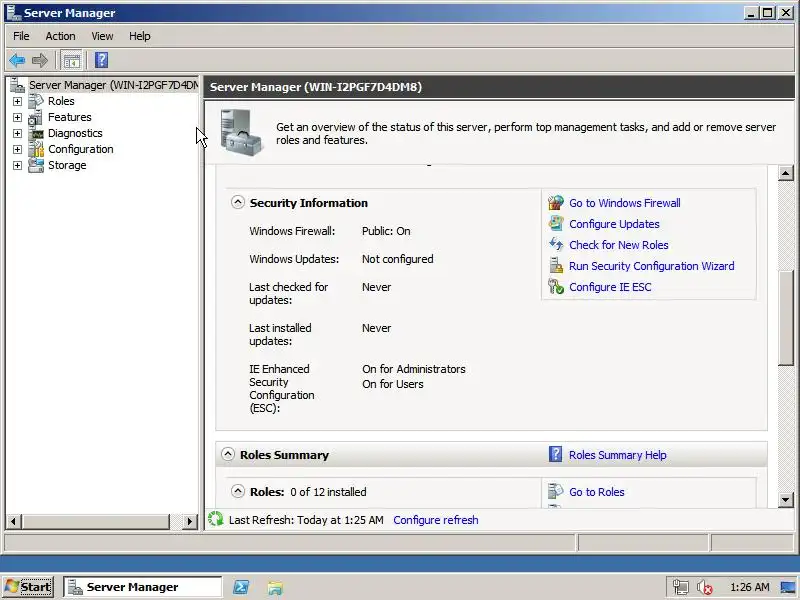Click the main pane vertical scrollbar thumb

(786, 317)
